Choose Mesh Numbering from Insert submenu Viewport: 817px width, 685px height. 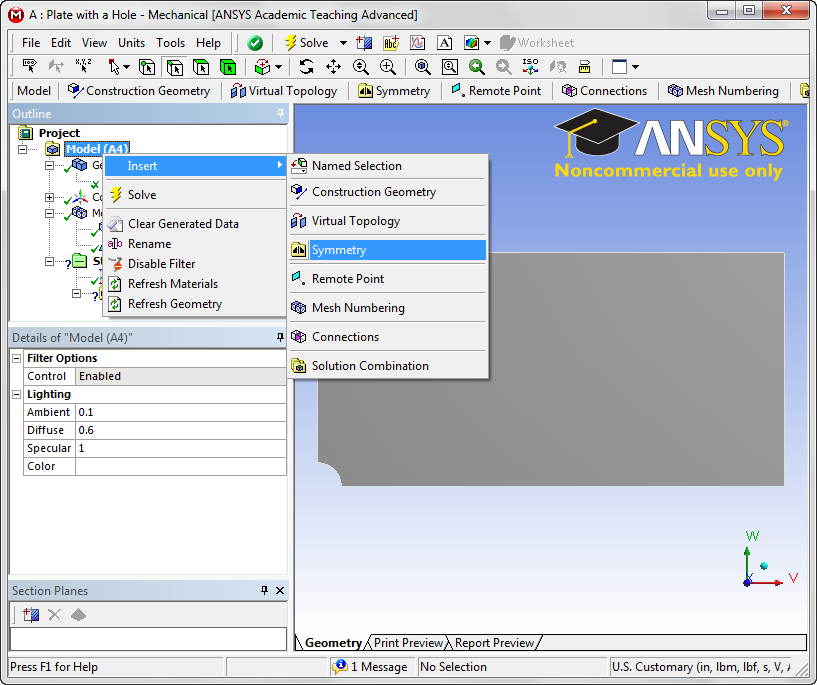point(388,308)
